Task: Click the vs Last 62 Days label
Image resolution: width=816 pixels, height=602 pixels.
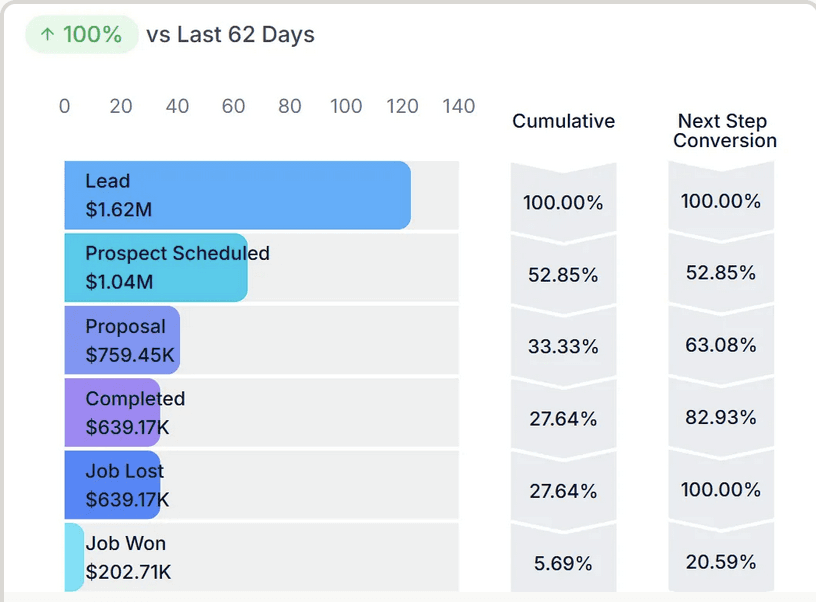Action: point(231,34)
